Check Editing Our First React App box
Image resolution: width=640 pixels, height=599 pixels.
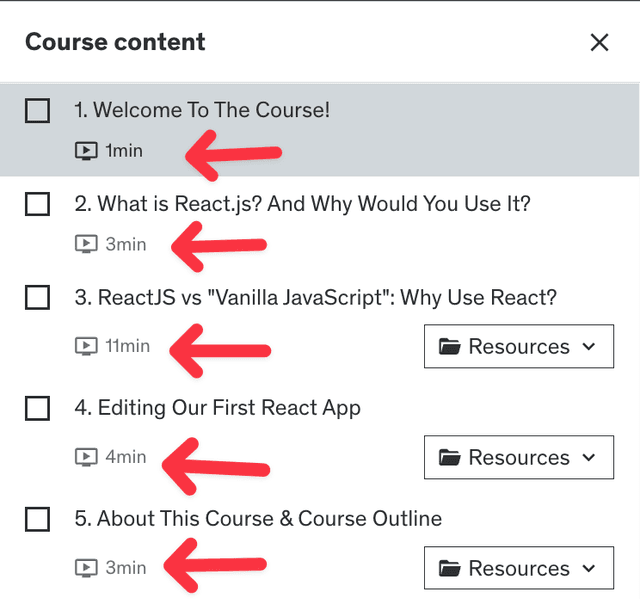37,408
